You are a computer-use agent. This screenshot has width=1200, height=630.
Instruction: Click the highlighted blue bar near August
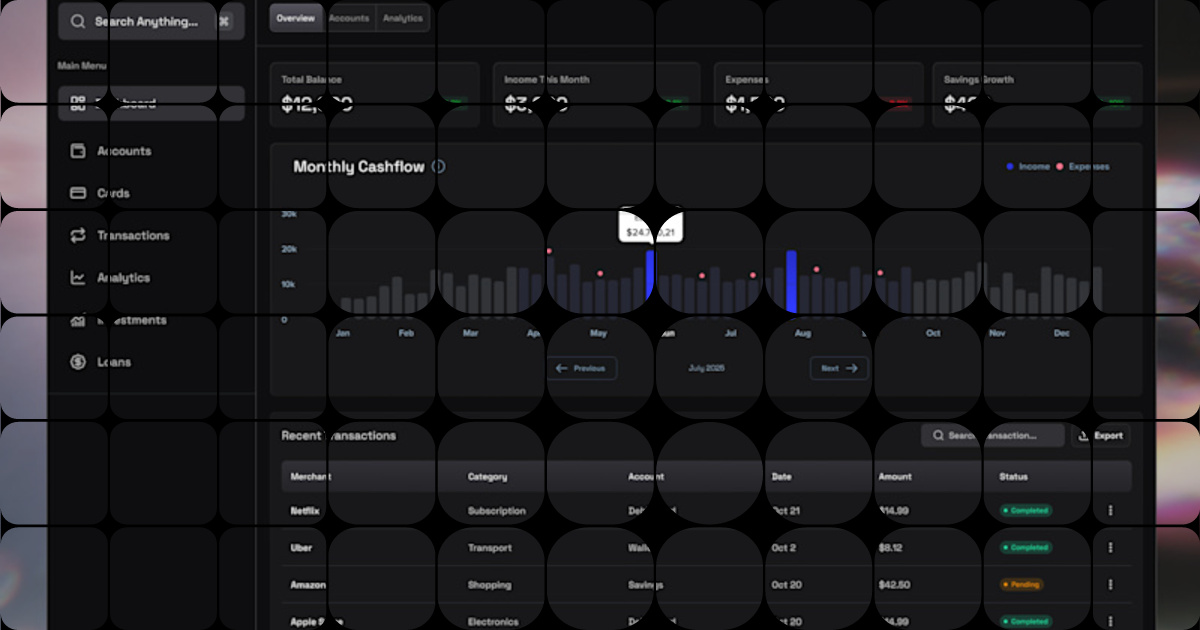coord(791,282)
